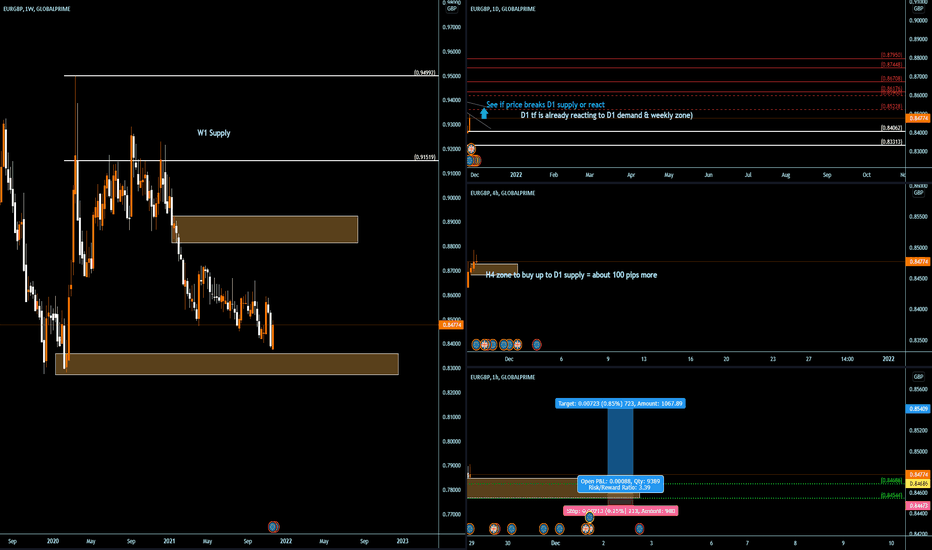
Task: Click the rightmost event icon on the 4h chart
Action: click(537, 344)
